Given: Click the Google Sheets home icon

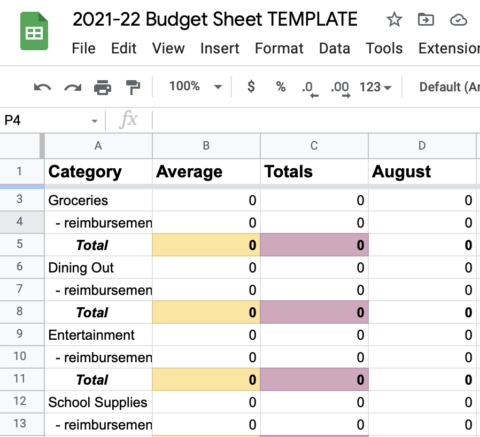Looking at the screenshot, I should [34, 31].
